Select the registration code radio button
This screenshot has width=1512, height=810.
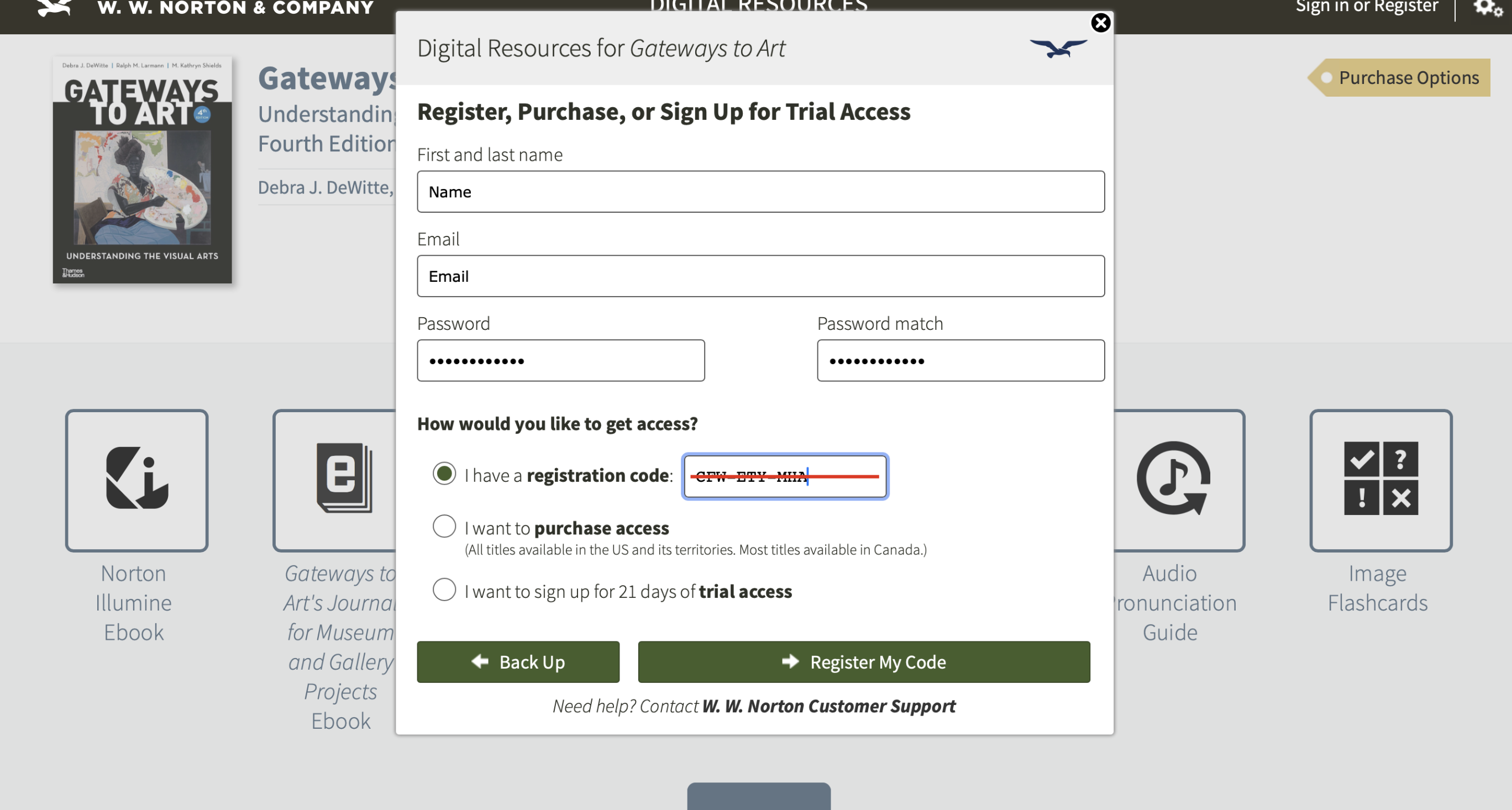[x=444, y=474]
